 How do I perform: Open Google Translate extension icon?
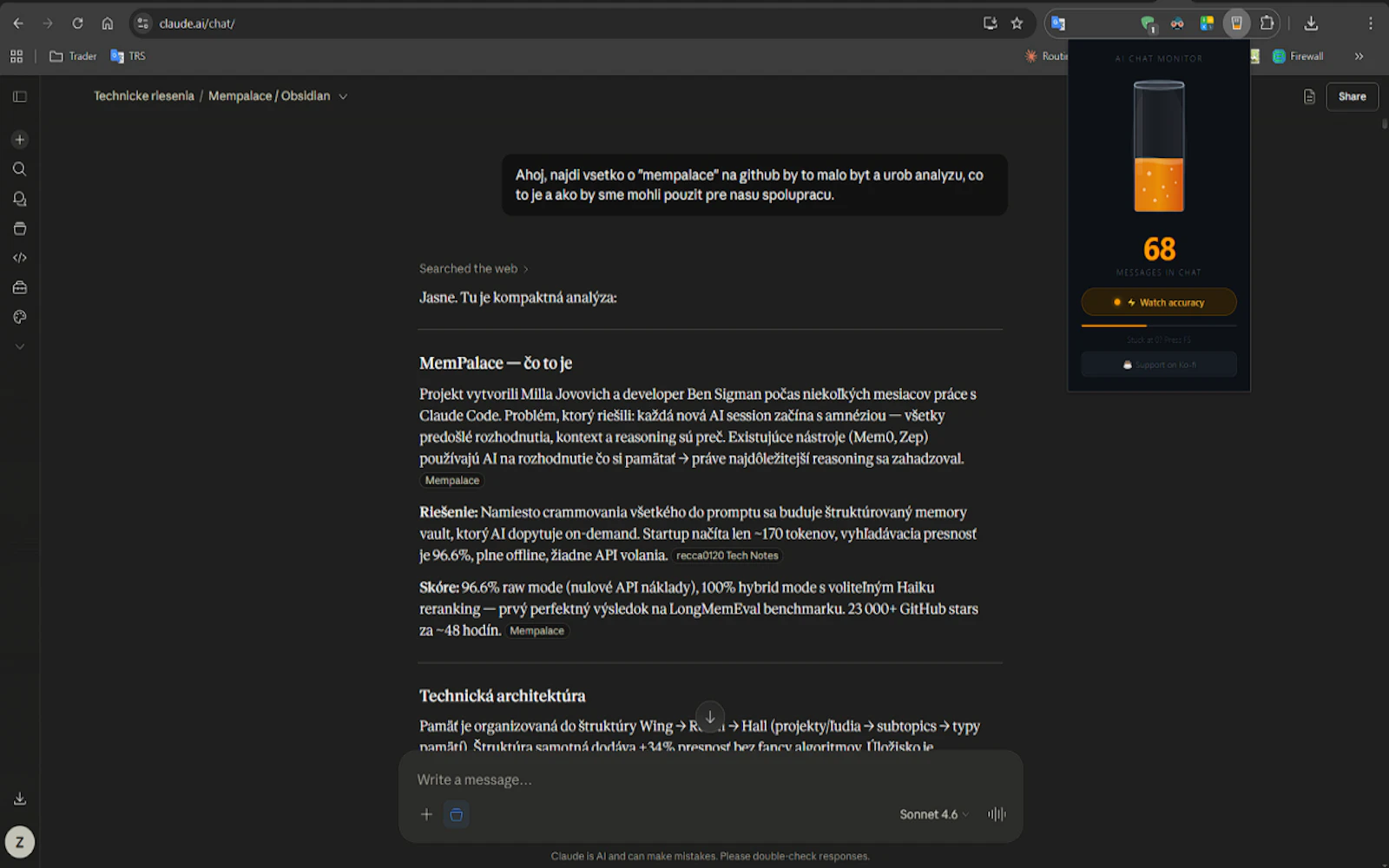pos(1057,23)
